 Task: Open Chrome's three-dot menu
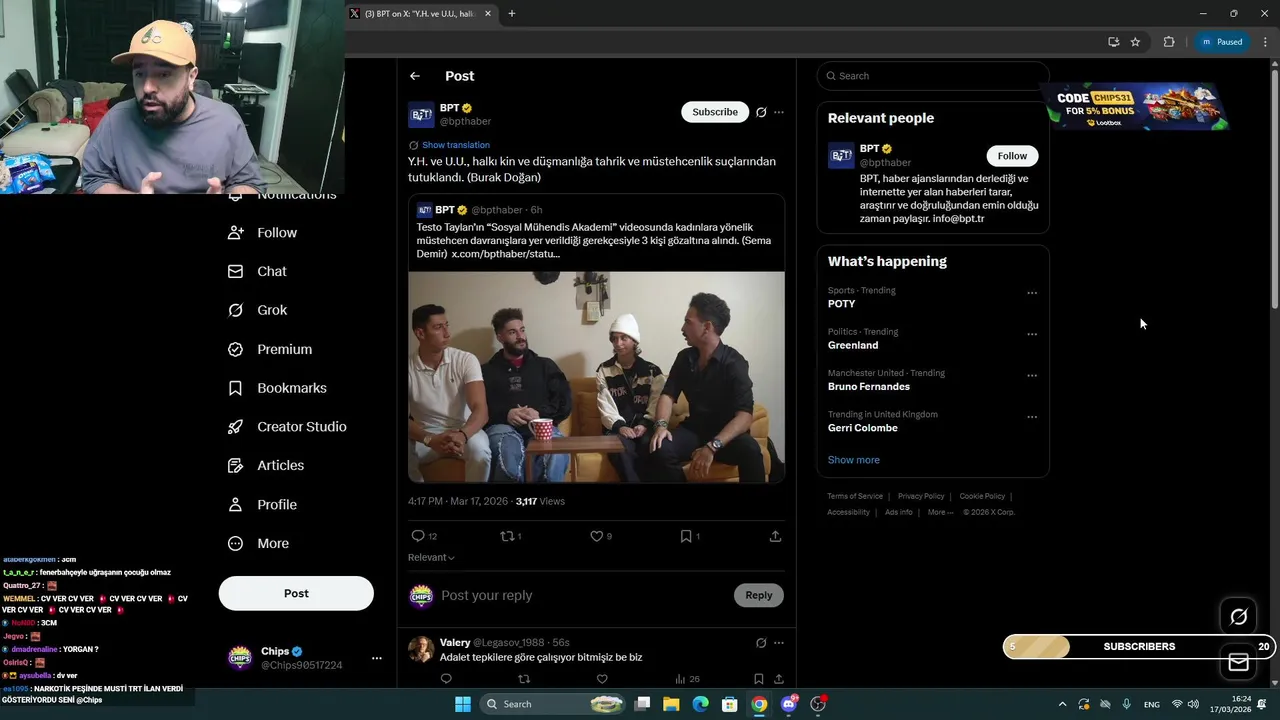tap(1265, 42)
